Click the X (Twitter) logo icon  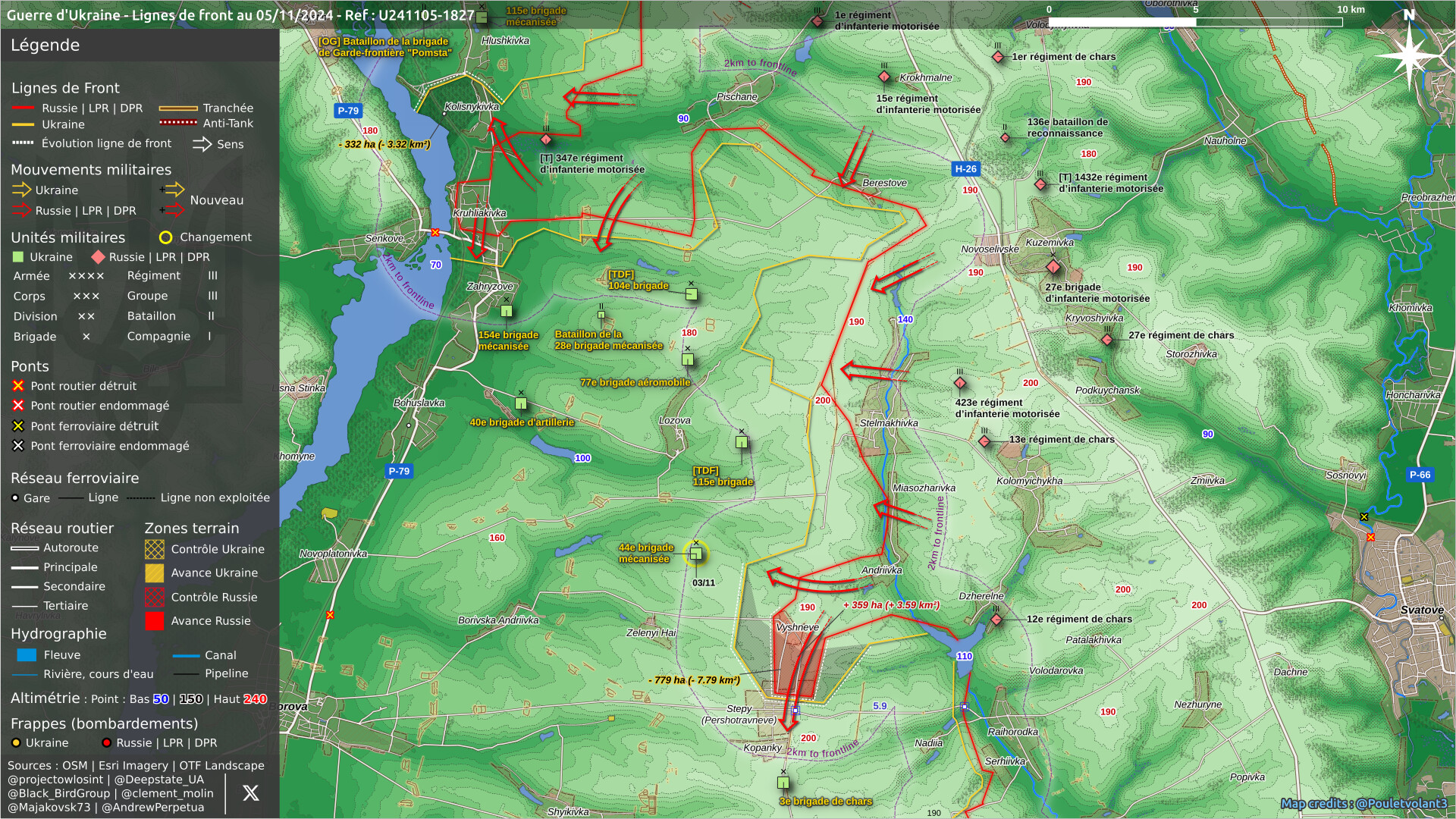point(250,793)
